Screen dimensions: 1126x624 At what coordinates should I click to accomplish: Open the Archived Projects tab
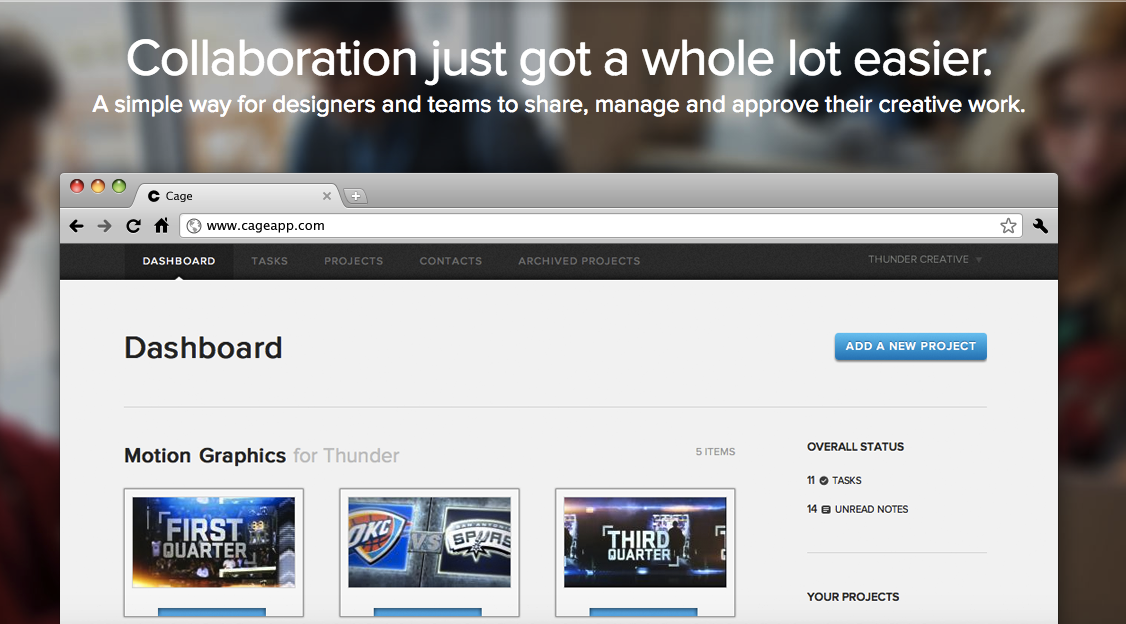pos(579,261)
